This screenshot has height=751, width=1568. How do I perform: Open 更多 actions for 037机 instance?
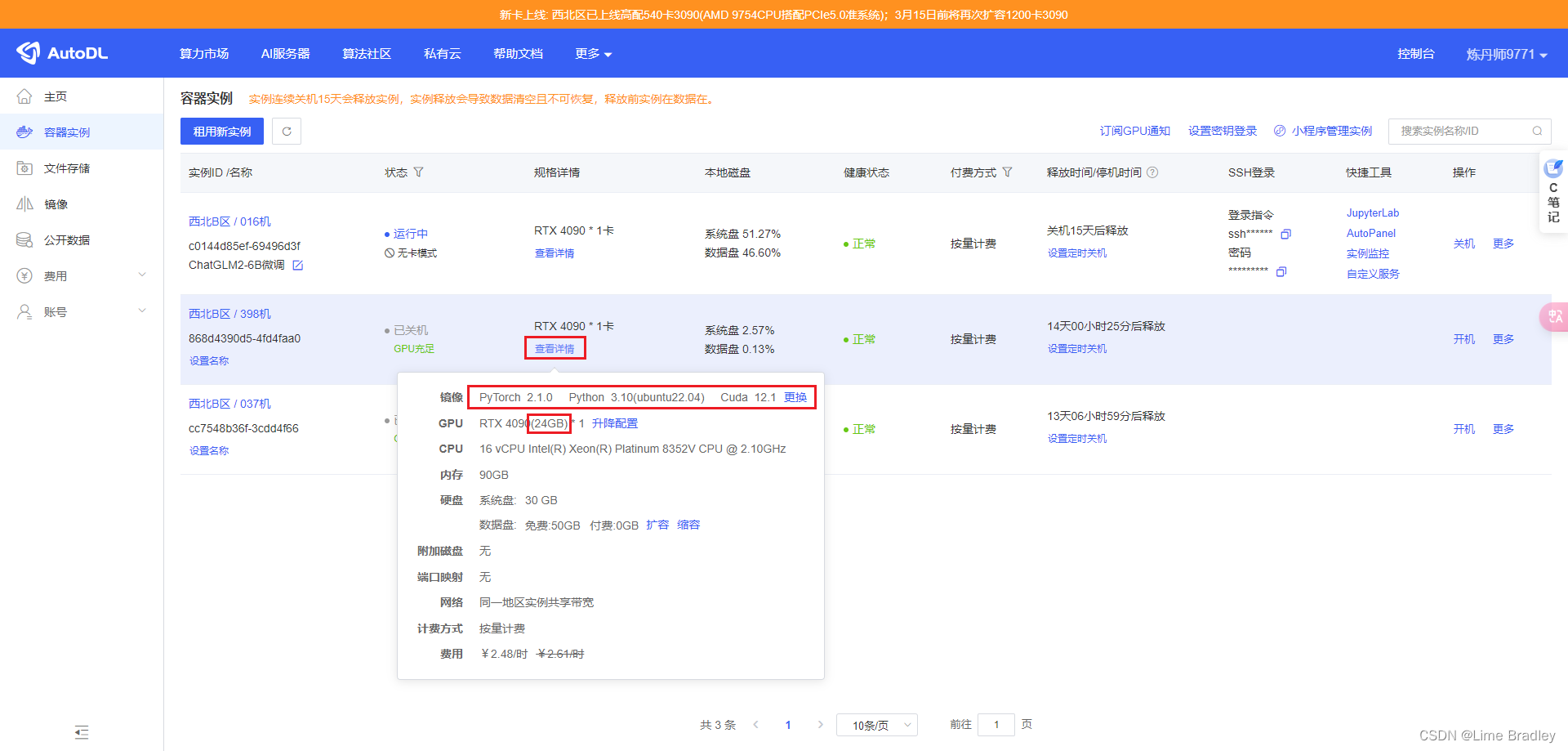pyautogui.click(x=1503, y=429)
